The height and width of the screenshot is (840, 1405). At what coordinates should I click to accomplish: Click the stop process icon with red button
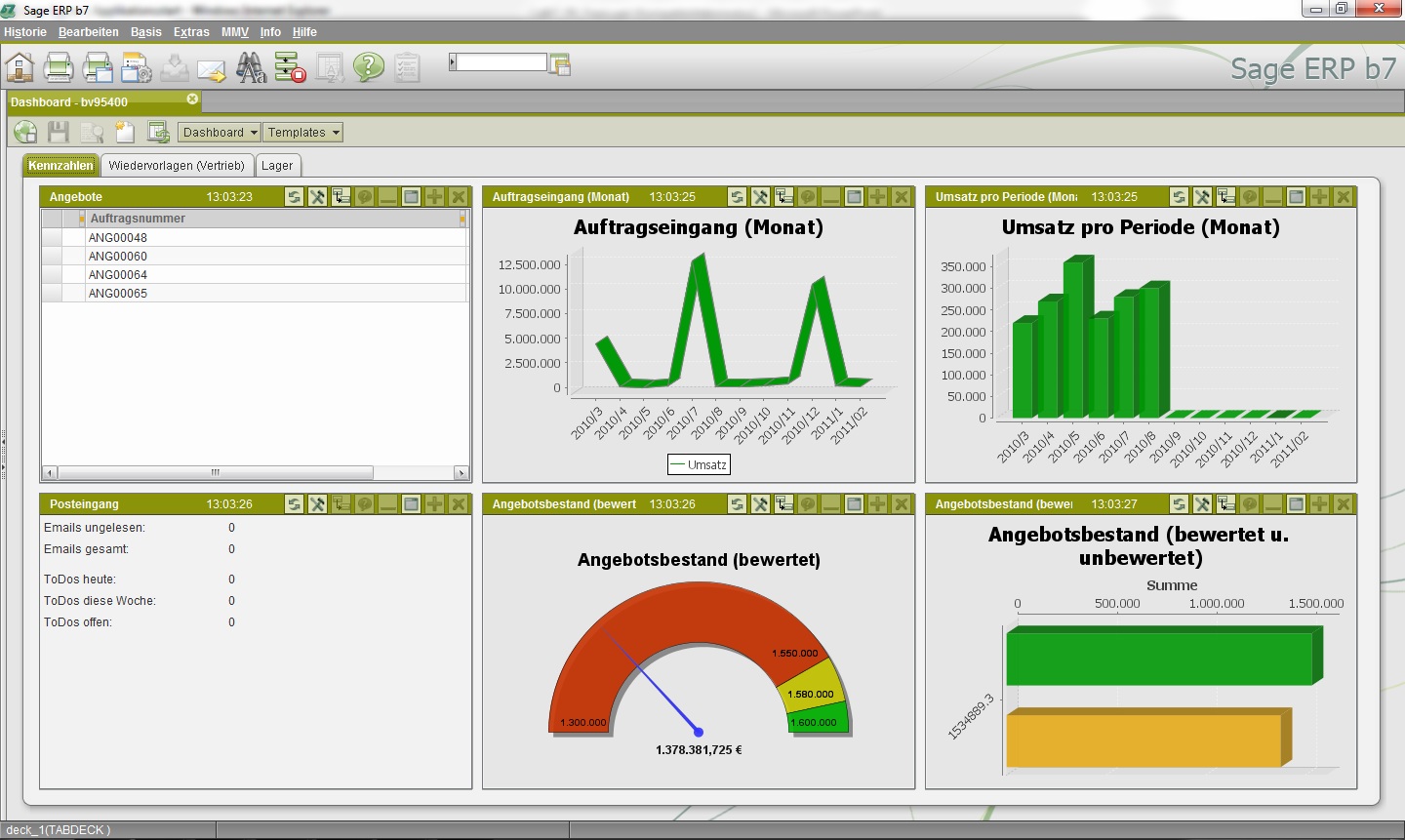[290, 67]
